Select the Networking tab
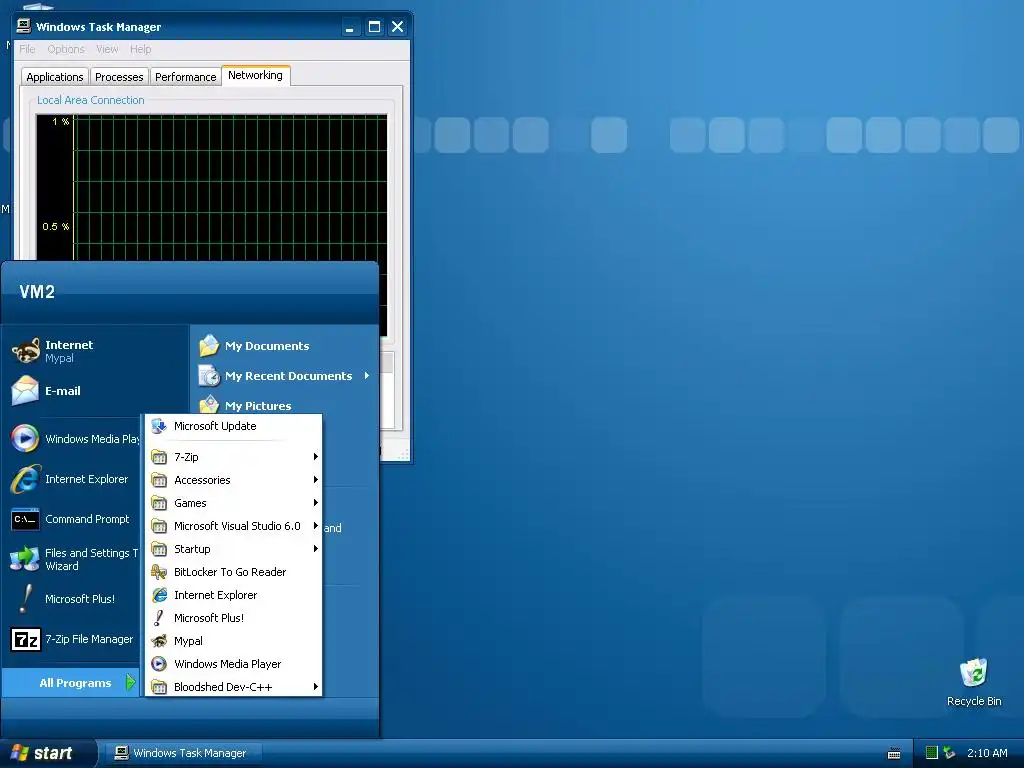The height and width of the screenshot is (768, 1024). point(255,75)
